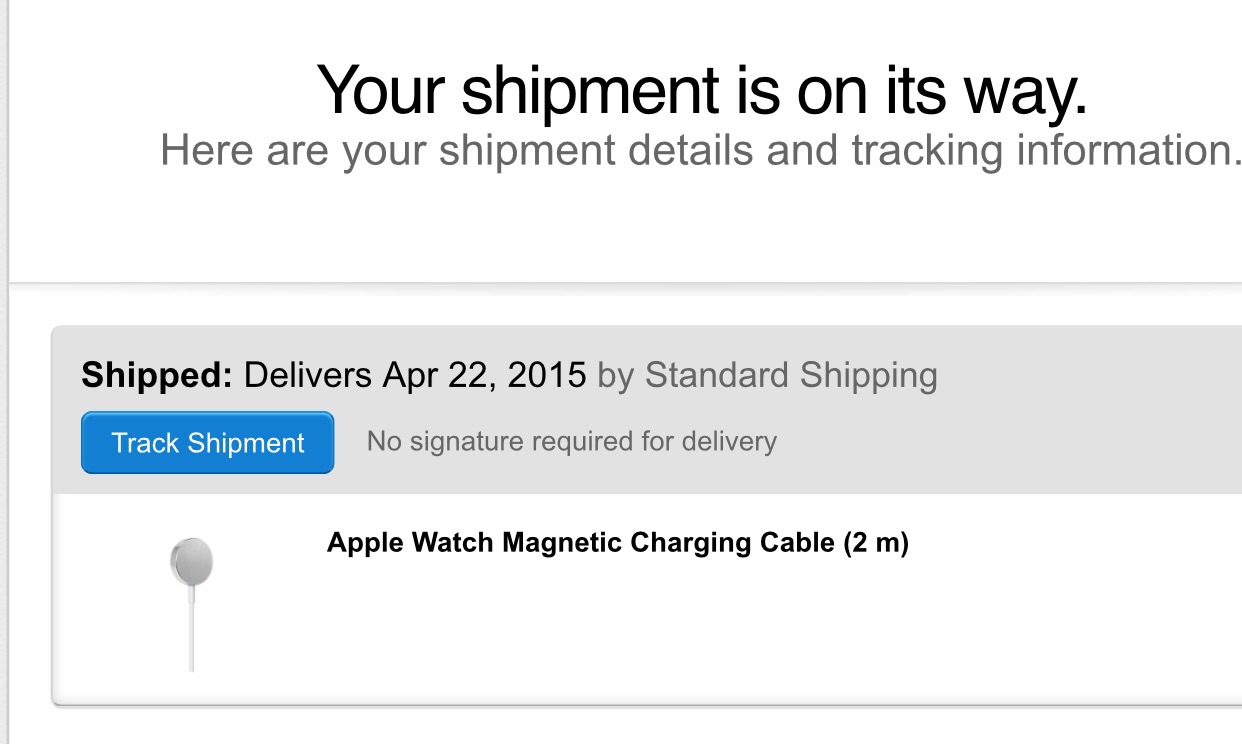Click the white cable cord in the product picture

click(191, 630)
